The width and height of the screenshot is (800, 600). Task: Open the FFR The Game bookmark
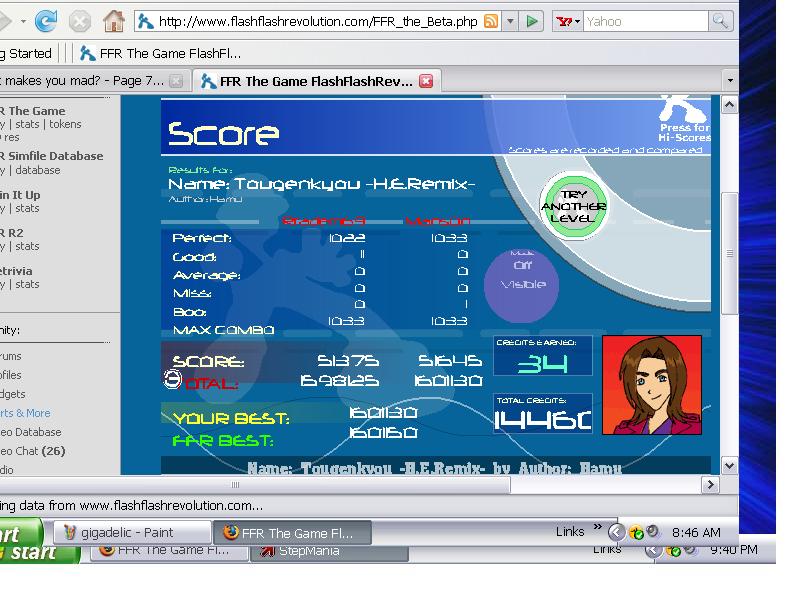click(x=161, y=54)
